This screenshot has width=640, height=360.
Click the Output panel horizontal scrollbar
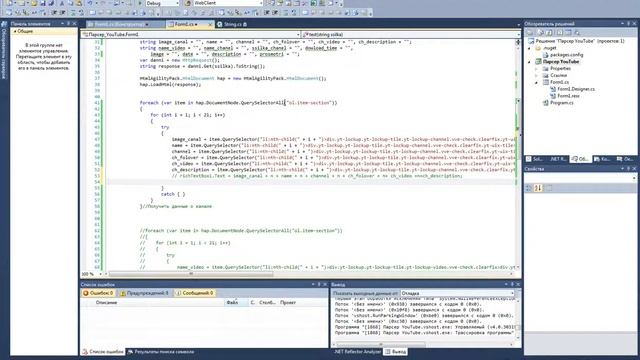(x=423, y=344)
